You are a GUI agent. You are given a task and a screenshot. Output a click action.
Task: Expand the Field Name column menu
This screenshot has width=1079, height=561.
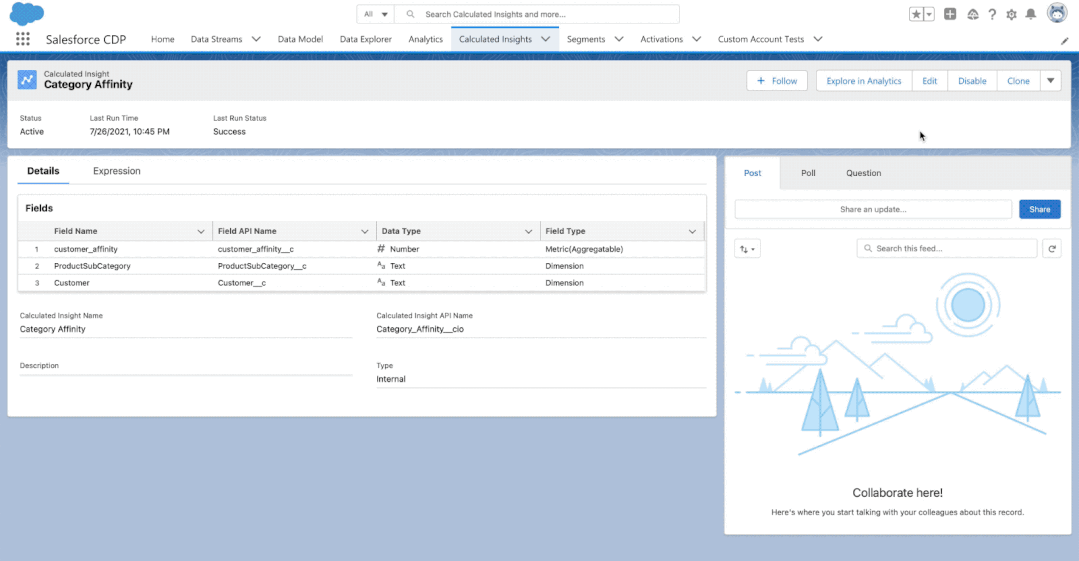201,231
